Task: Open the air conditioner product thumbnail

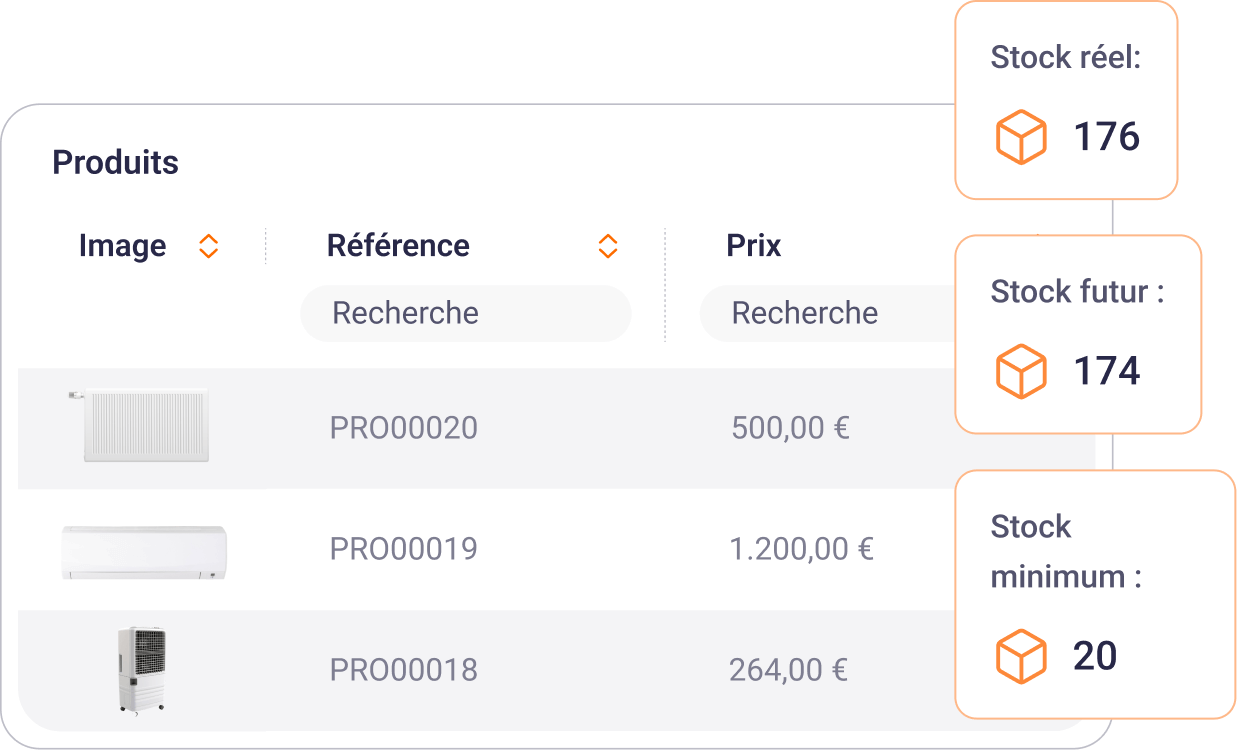Action: (x=144, y=551)
